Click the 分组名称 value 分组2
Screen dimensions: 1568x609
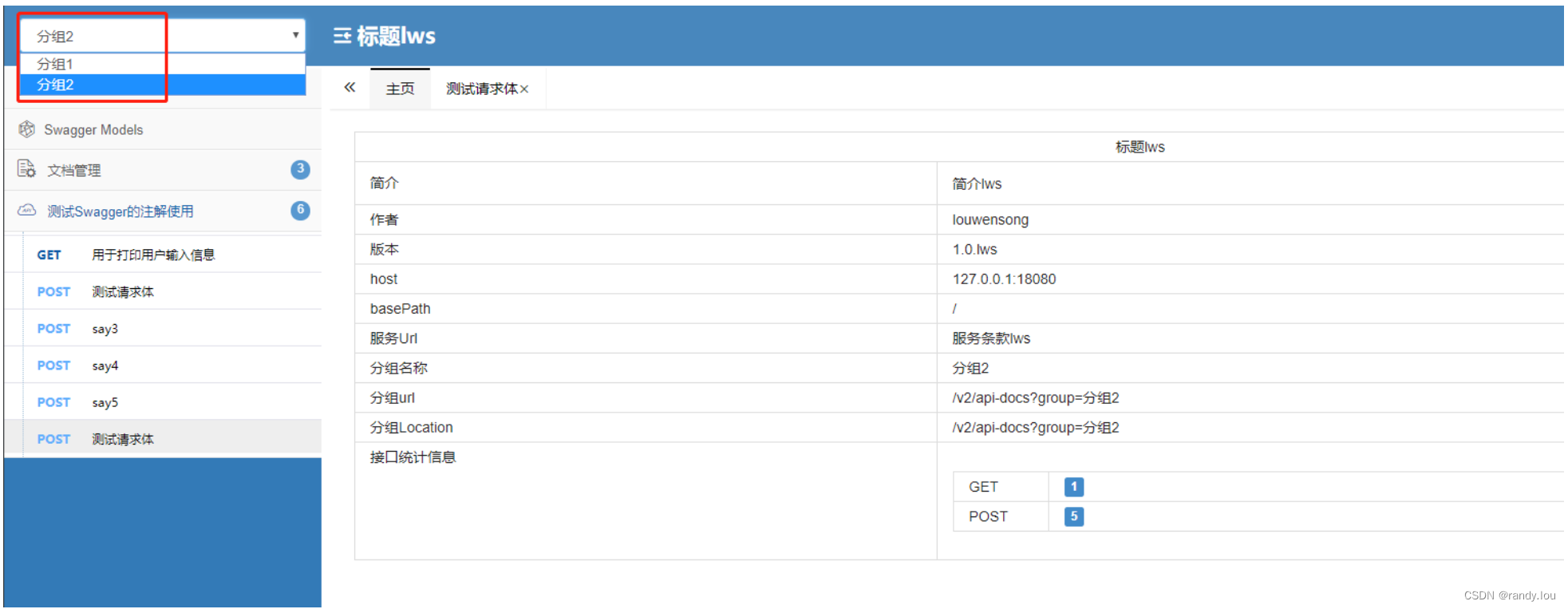coord(970,368)
